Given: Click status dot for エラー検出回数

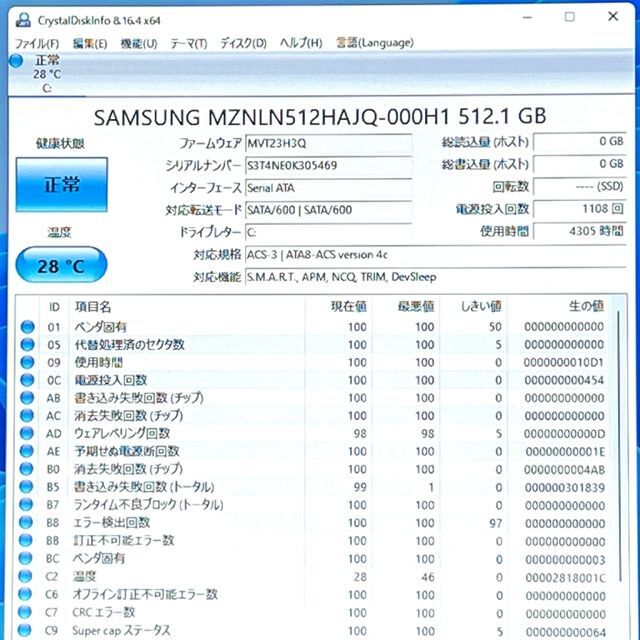Looking at the screenshot, I should pyautogui.click(x=26, y=522).
